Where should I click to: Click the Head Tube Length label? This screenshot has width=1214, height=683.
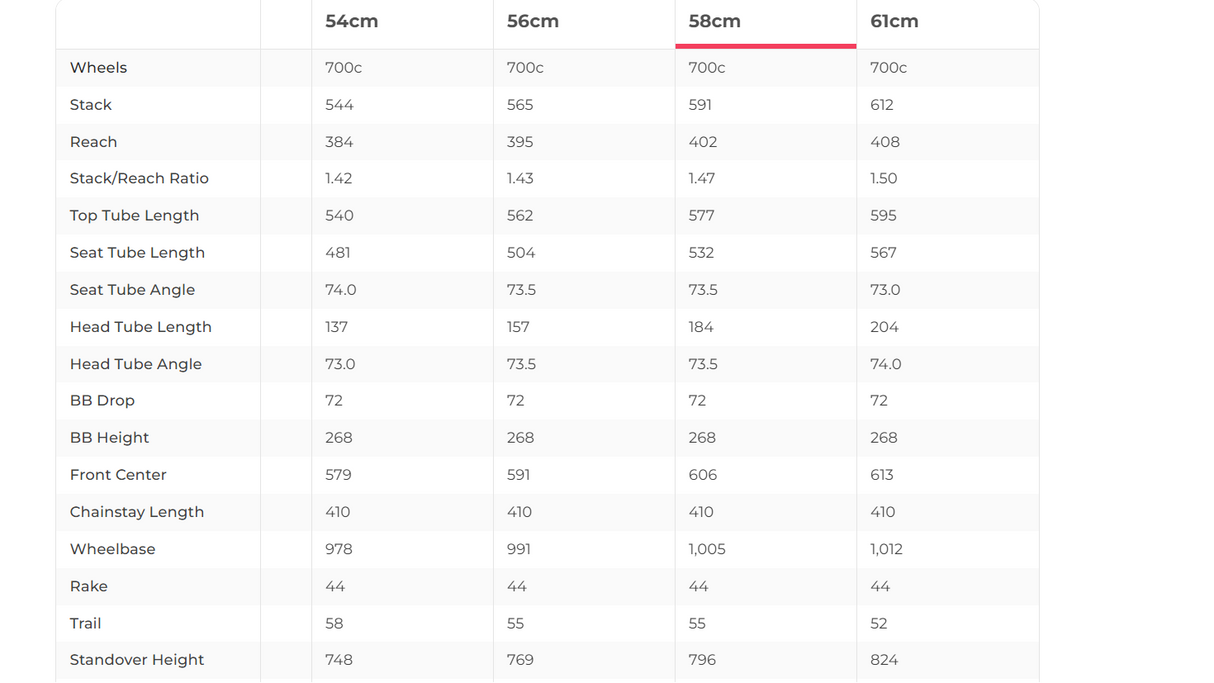(x=141, y=327)
